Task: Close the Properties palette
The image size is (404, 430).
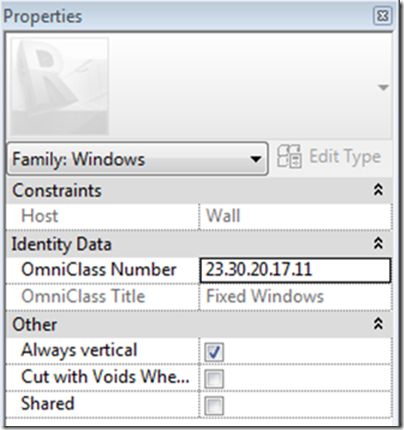Action: click(382, 16)
